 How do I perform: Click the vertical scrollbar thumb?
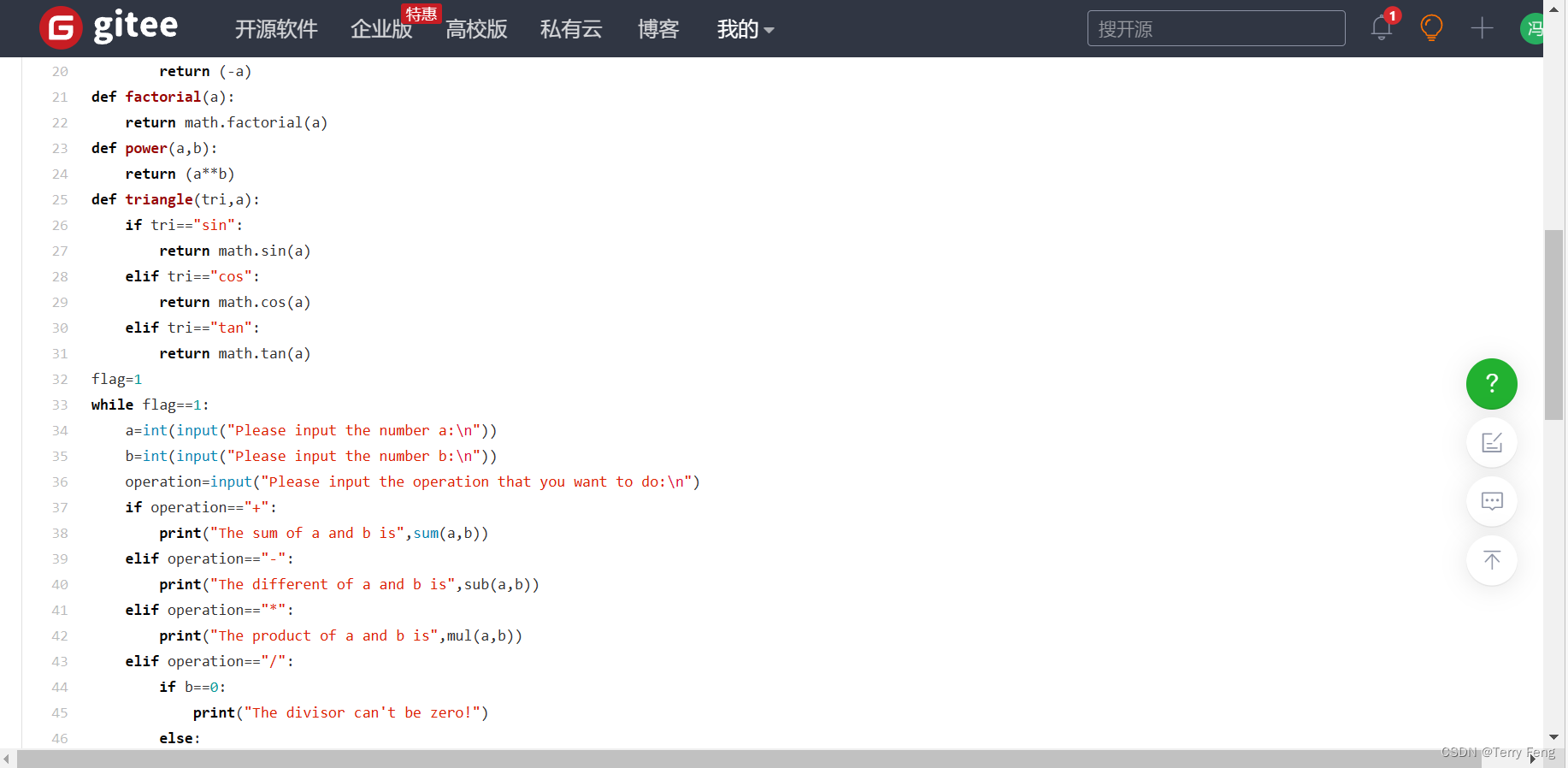pos(1553,325)
